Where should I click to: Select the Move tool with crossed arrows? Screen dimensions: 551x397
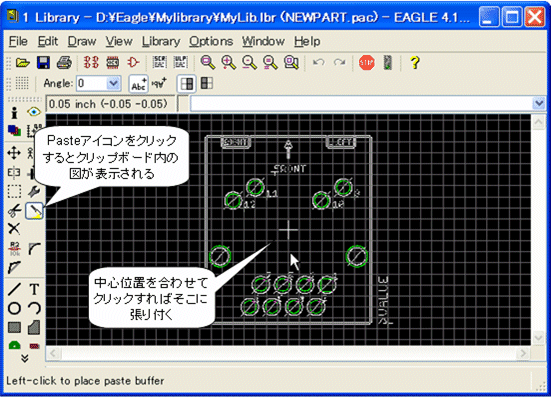14,153
